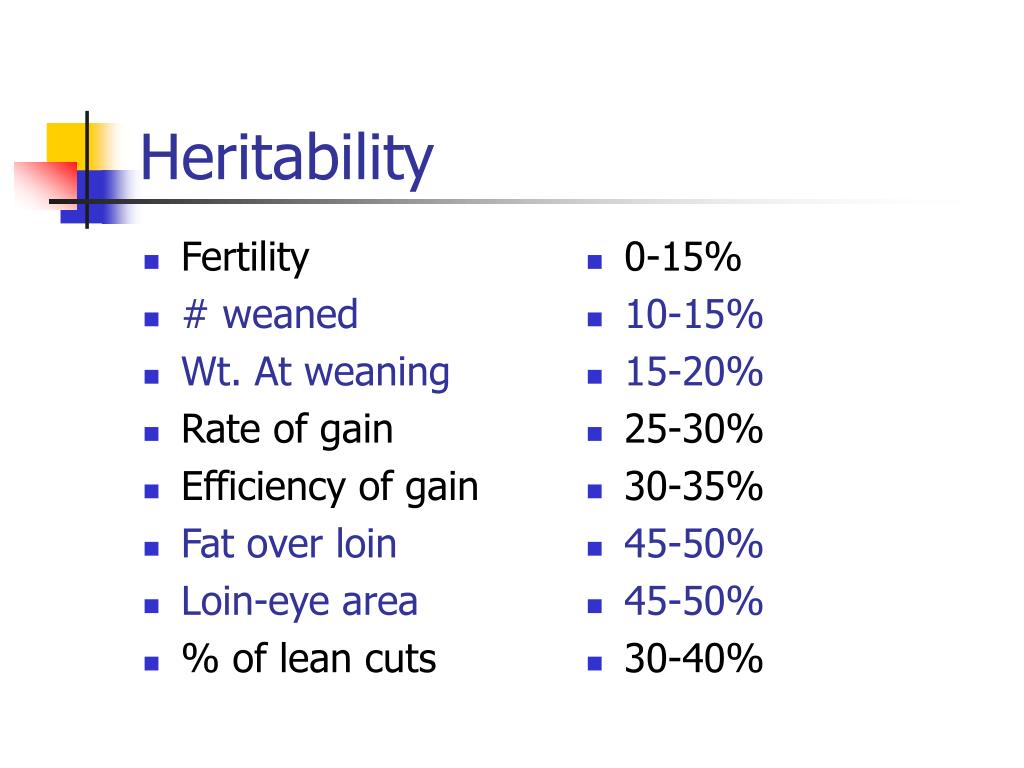Select the '# weaned' bullet text
Screen dimensions: 1024x768
click(x=270, y=314)
